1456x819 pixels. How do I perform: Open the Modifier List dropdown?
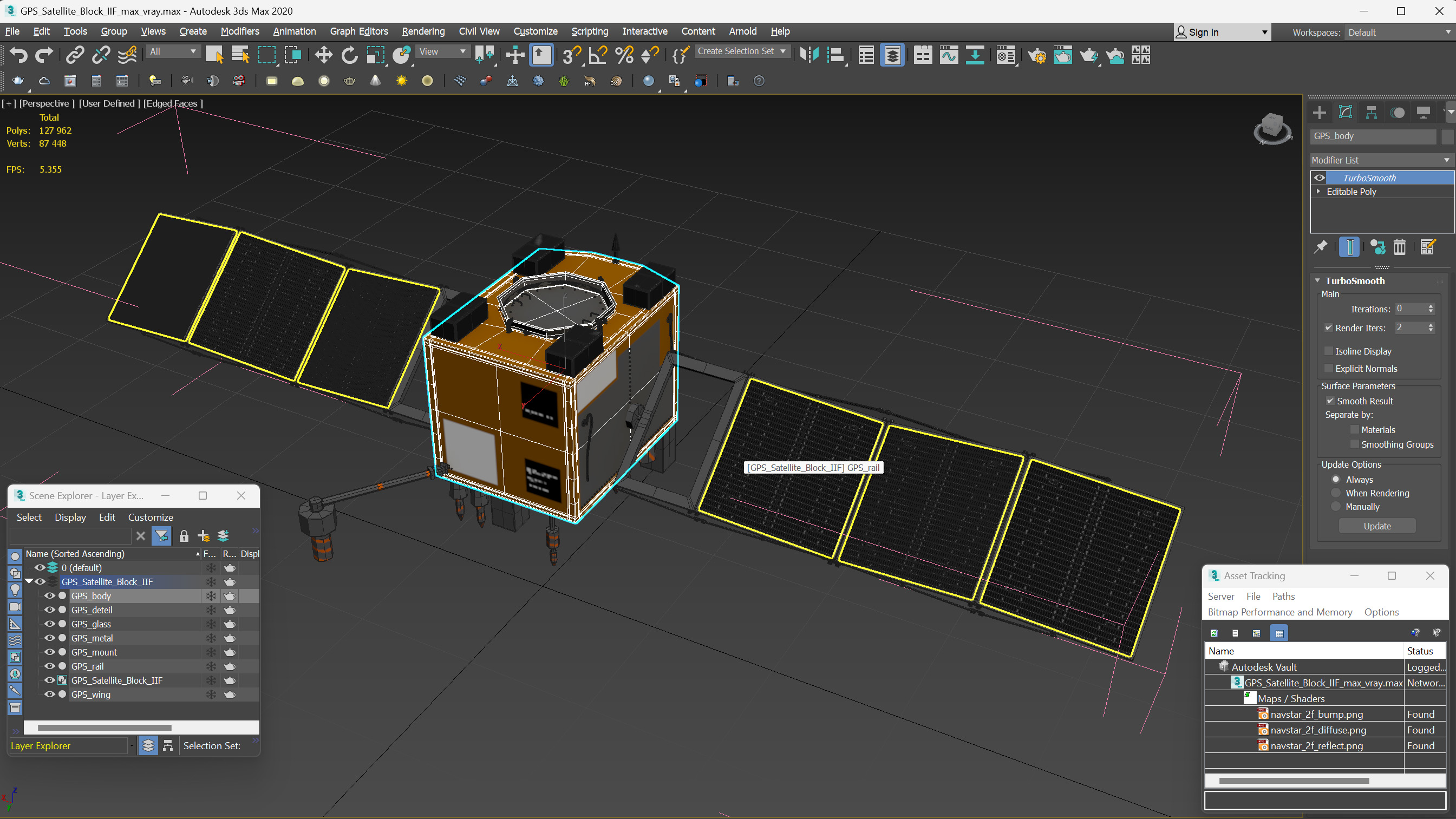tap(1381, 160)
